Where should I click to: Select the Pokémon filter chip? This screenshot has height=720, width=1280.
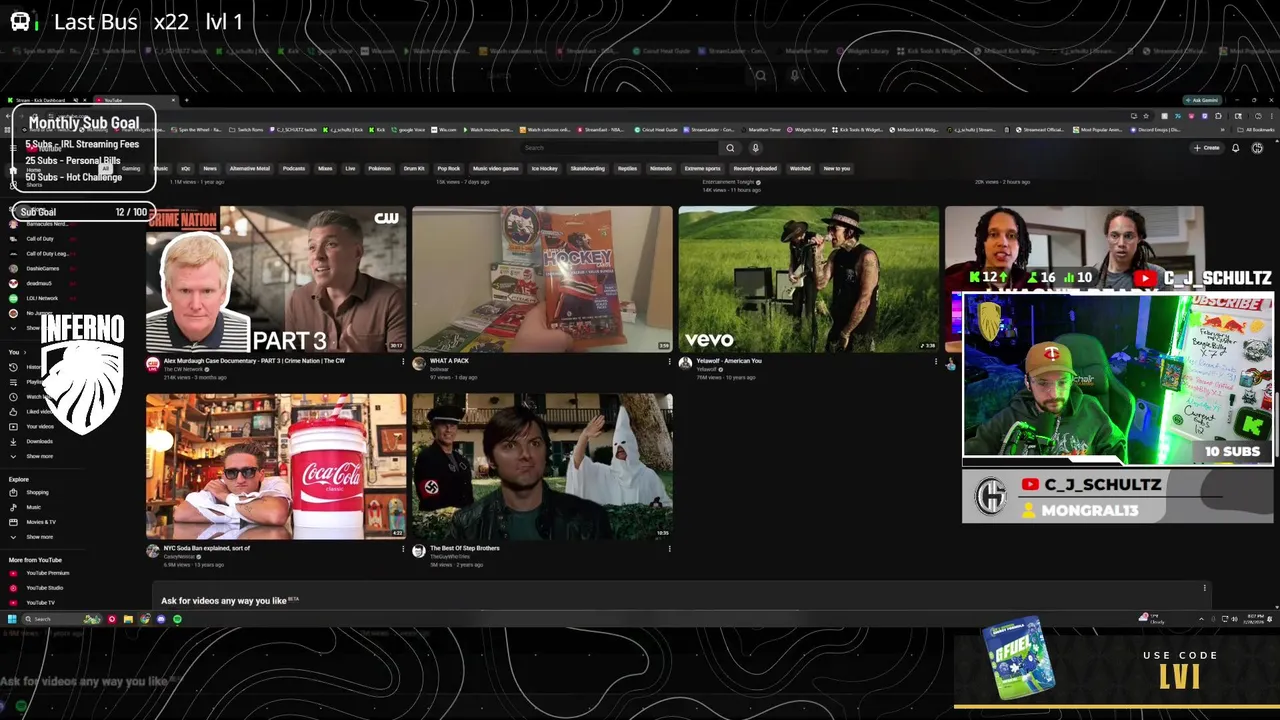379,168
